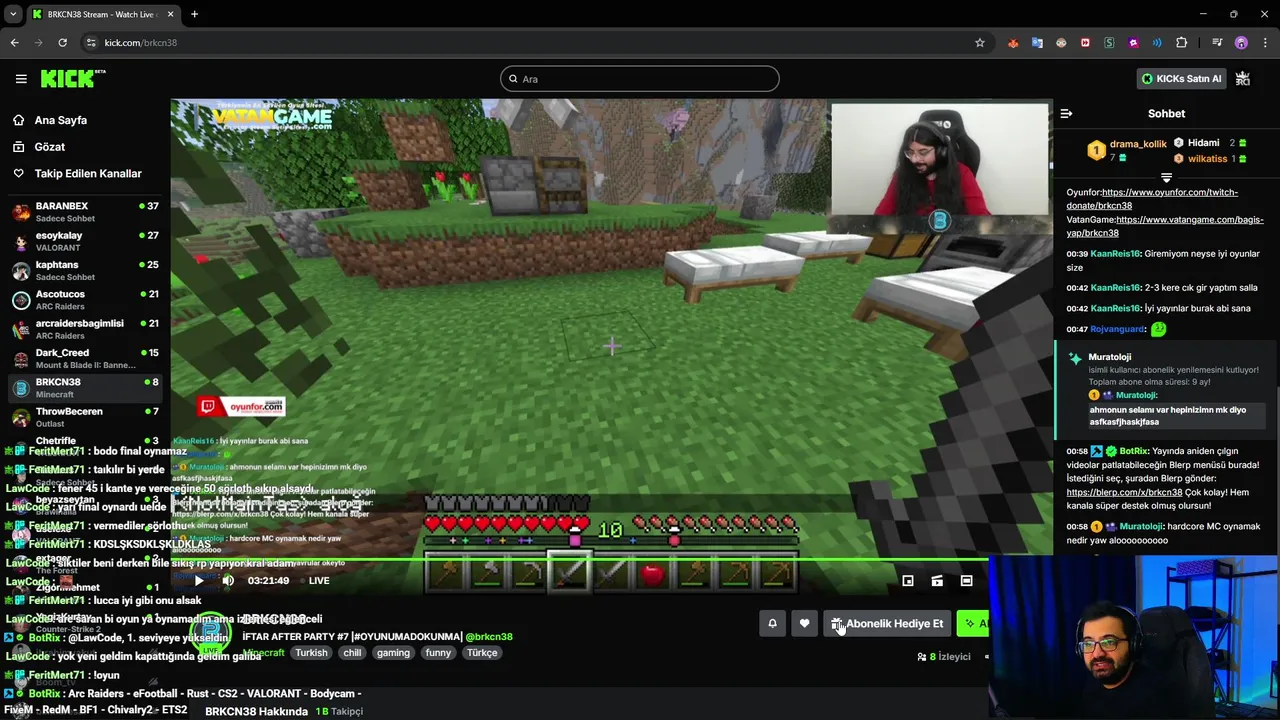This screenshot has width=1280, height=720.
Task: Open BARANBEX channel in sidebar
Action: (85, 211)
